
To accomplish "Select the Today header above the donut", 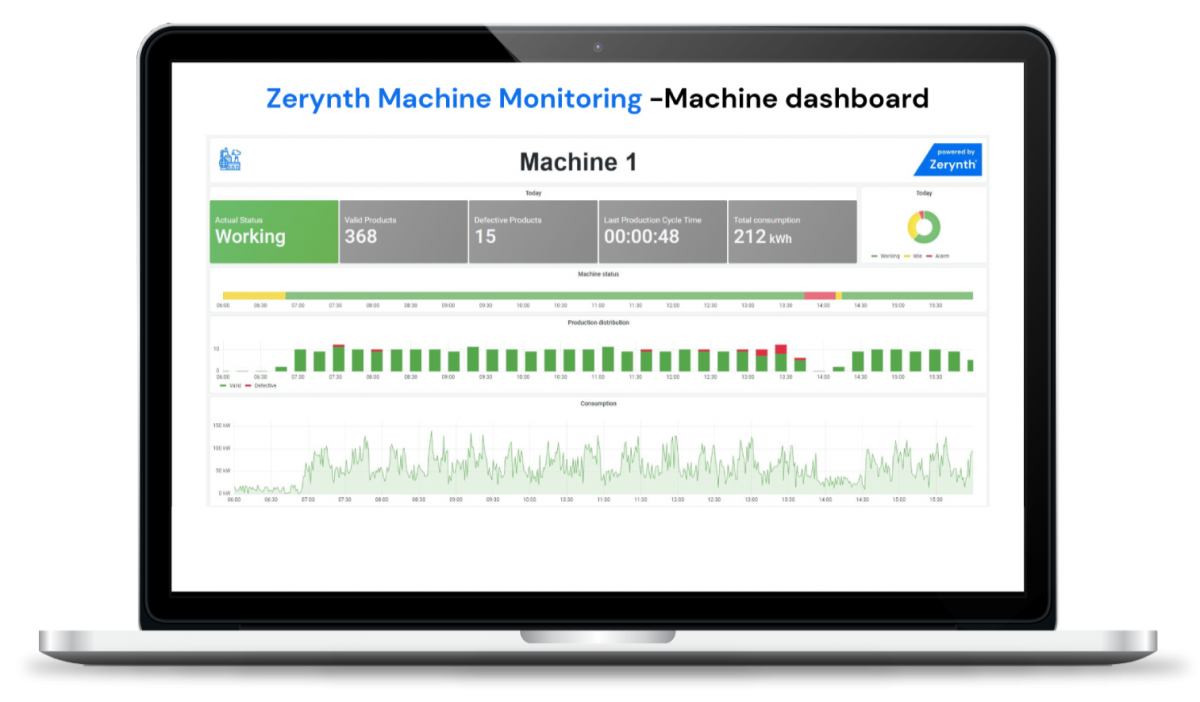I will [924, 192].
